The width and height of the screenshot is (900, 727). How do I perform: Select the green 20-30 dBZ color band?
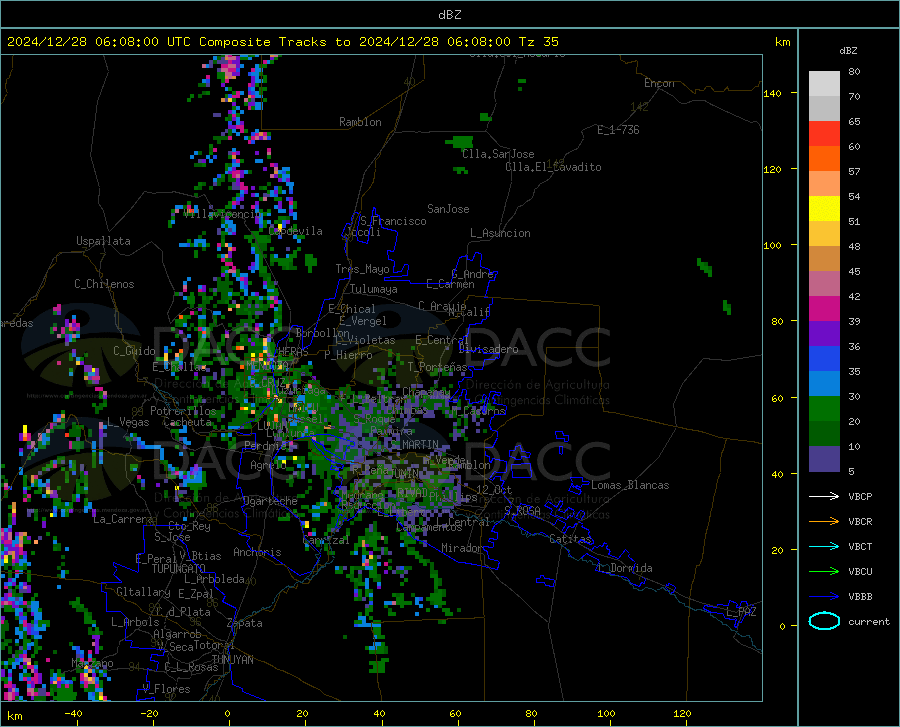(x=824, y=409)
